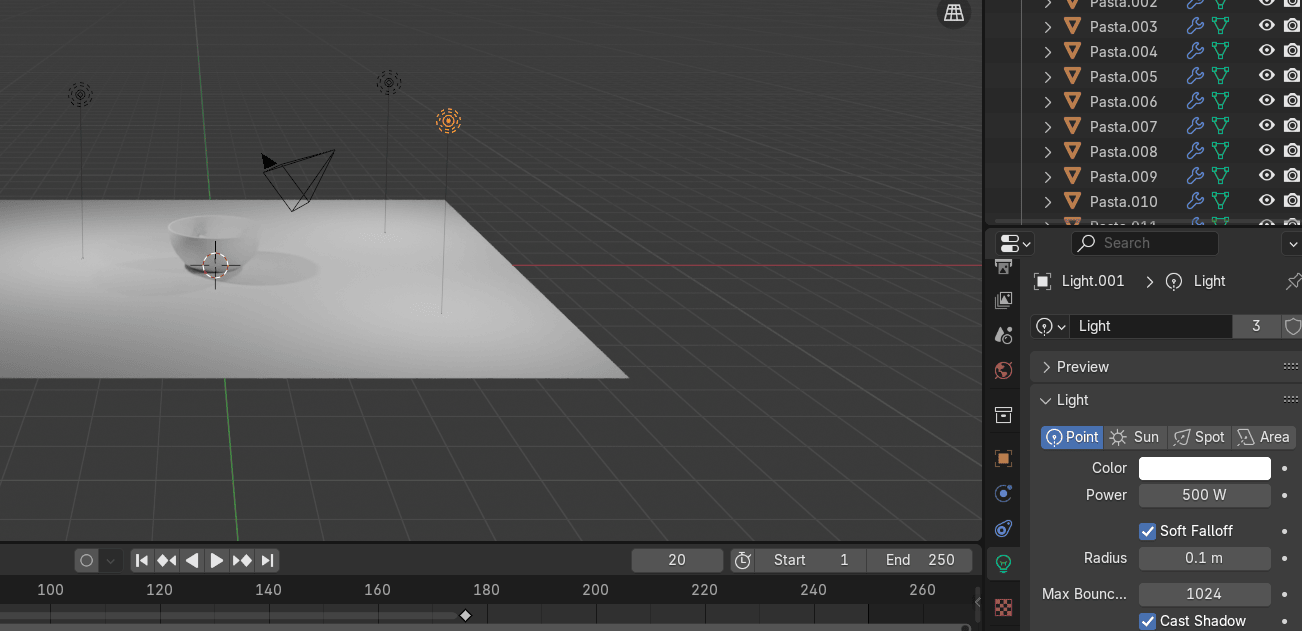Switch light type to Sun
Screen dimensions: 1302x631
point(1135,437)
